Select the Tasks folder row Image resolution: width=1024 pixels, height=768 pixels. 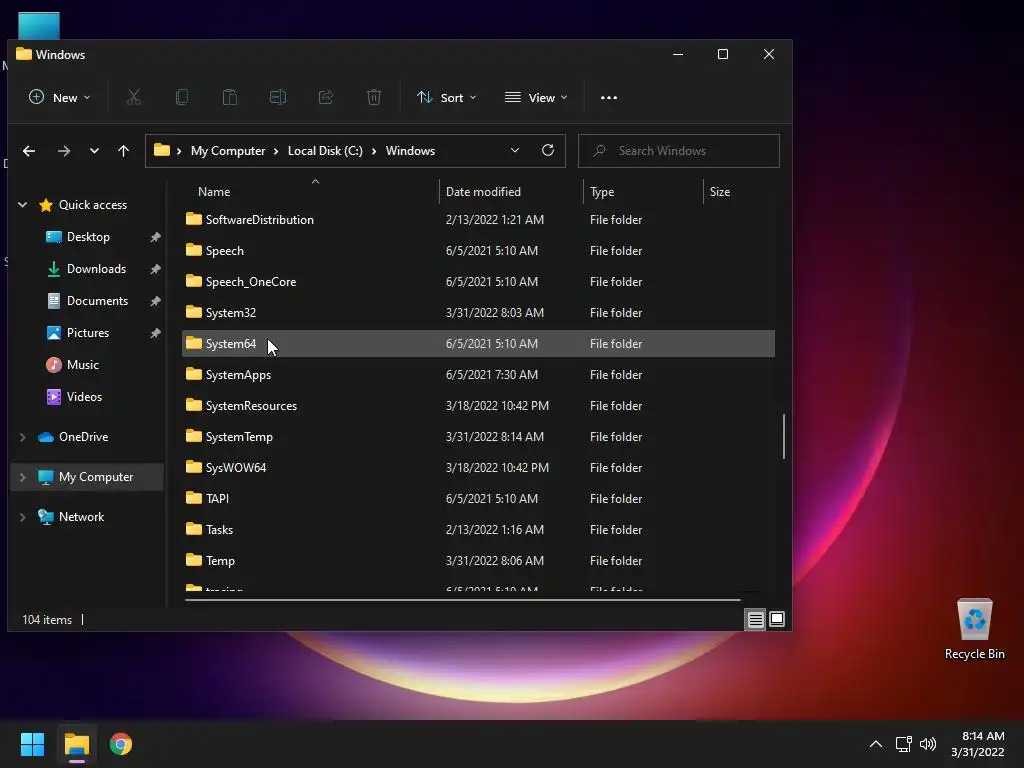tap(478, 530)
